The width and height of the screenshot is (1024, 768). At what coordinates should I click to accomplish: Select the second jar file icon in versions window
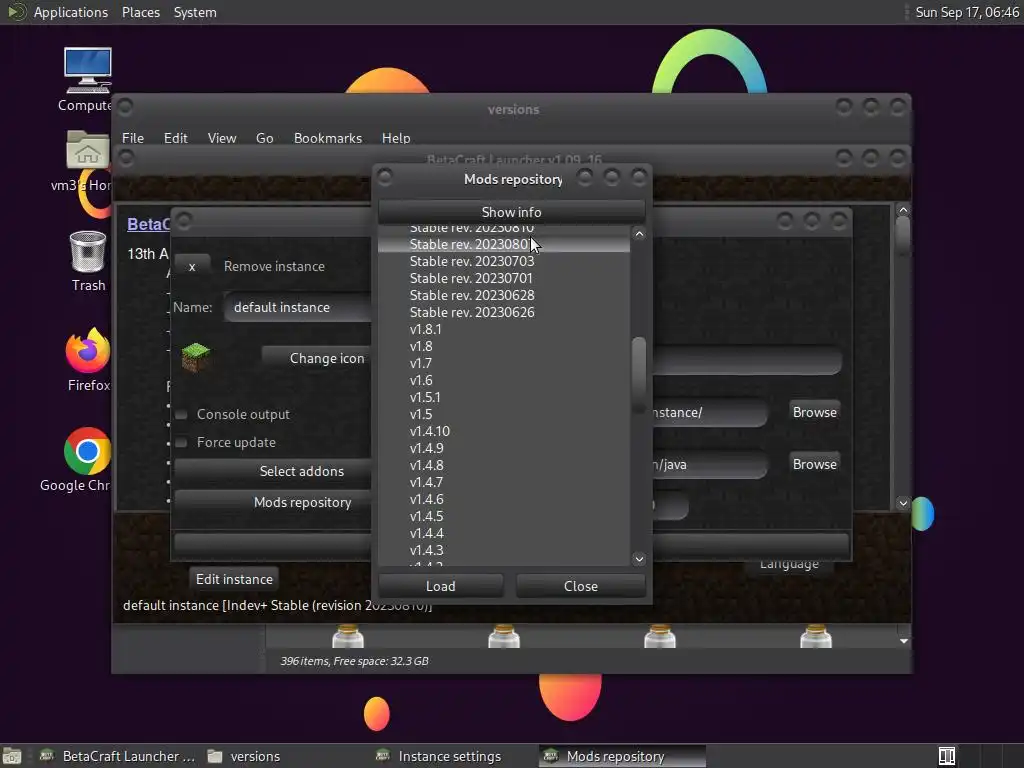tap(504, 636)
